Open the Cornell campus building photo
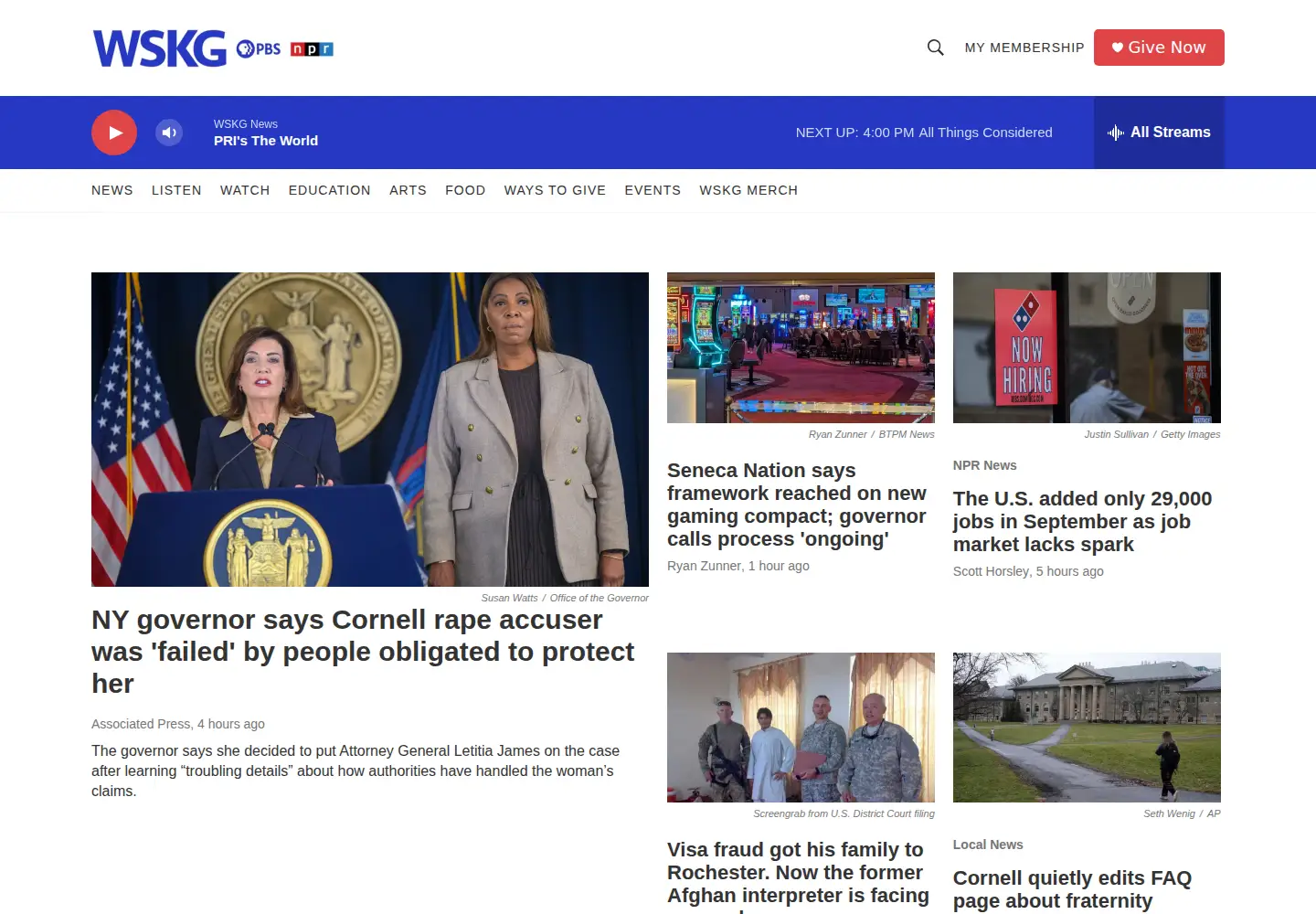This screenshot has width=1316, height=914. point(1087,728)
